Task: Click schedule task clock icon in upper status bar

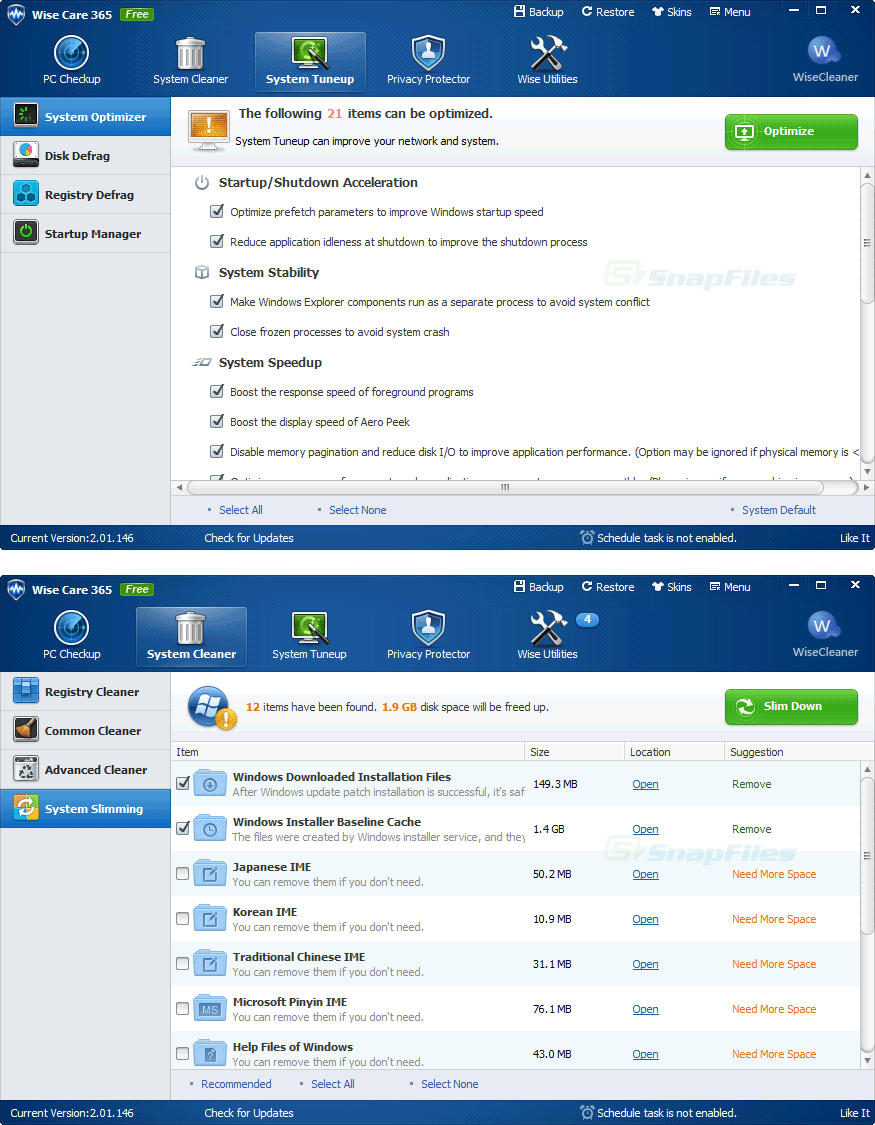Action: 587,537
